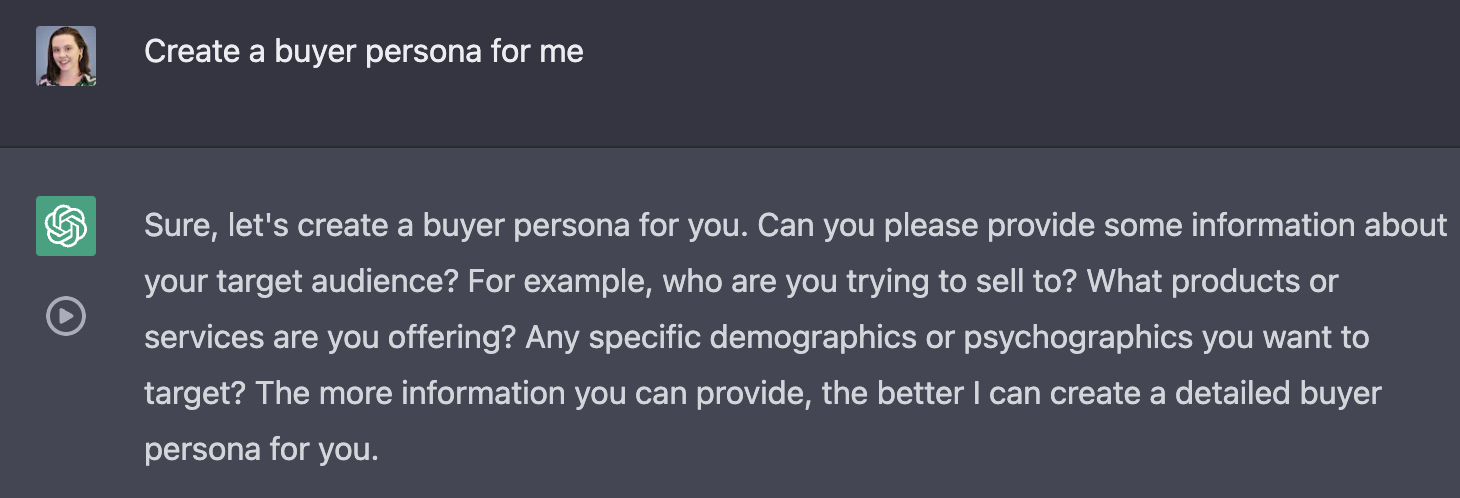The height and width of the screenshot is (498, 1460).
Task: Click the words "you want to" ending the third line
Action: click(x=1285, y=338)
